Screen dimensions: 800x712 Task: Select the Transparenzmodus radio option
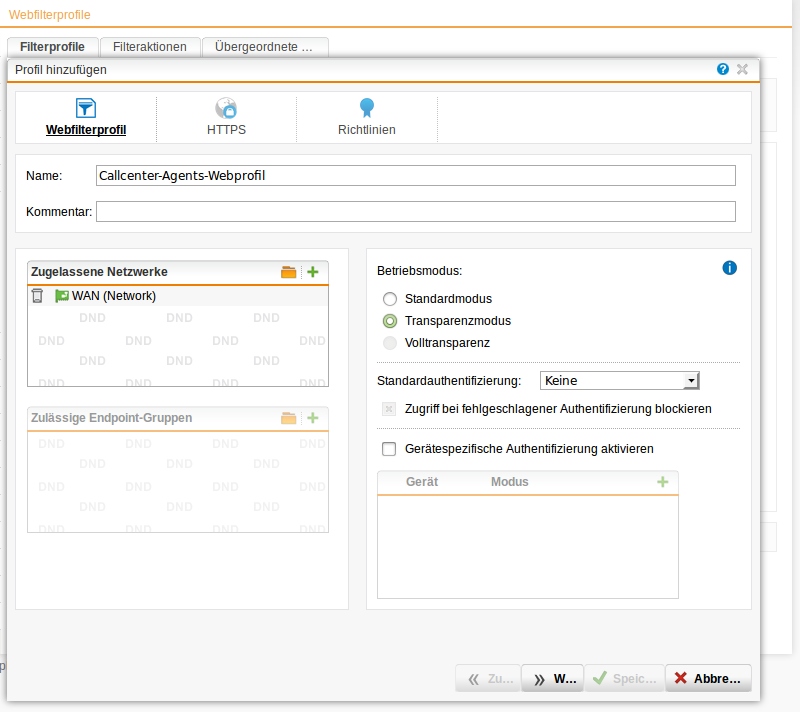tap(390, 321)
